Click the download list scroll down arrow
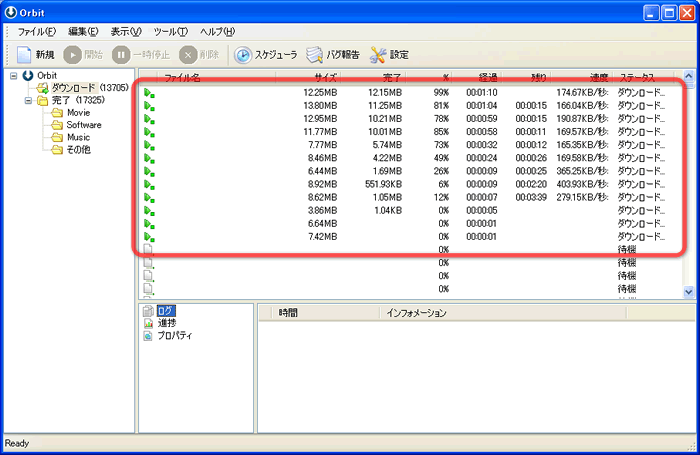This screenshot has height=455, width=700. click(x=689, y=292)
